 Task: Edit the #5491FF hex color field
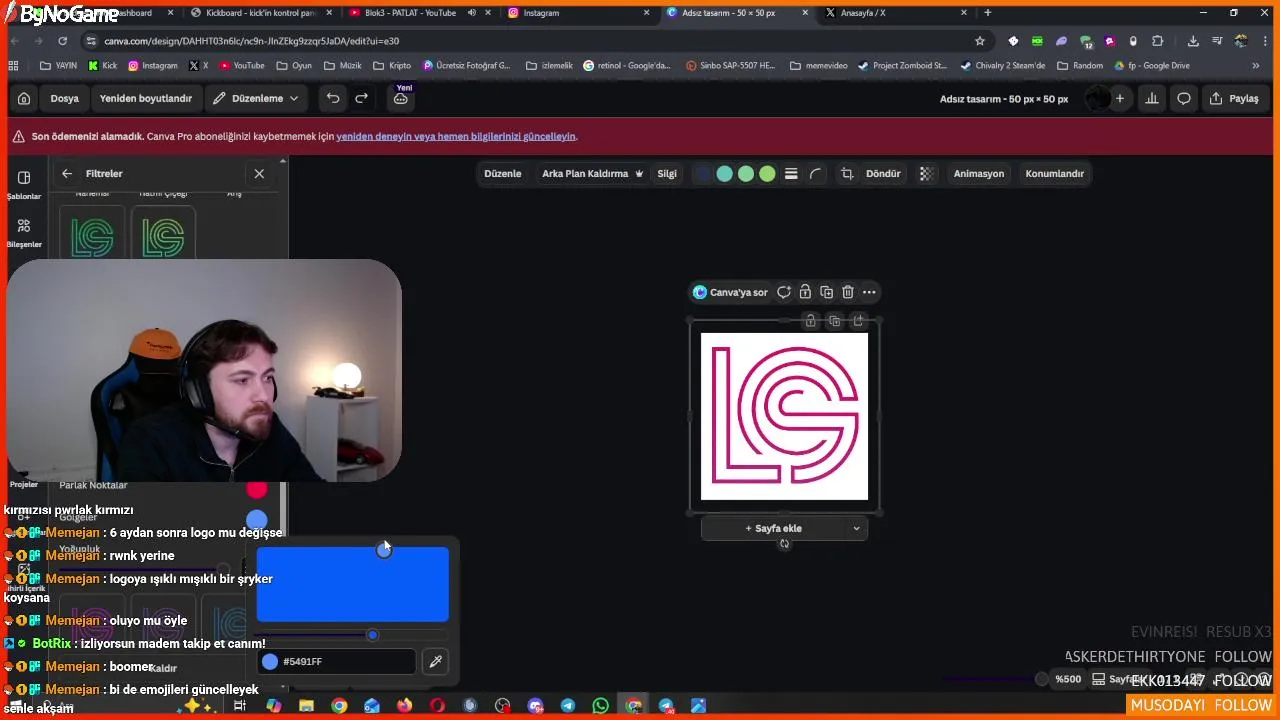click(337, 661)
